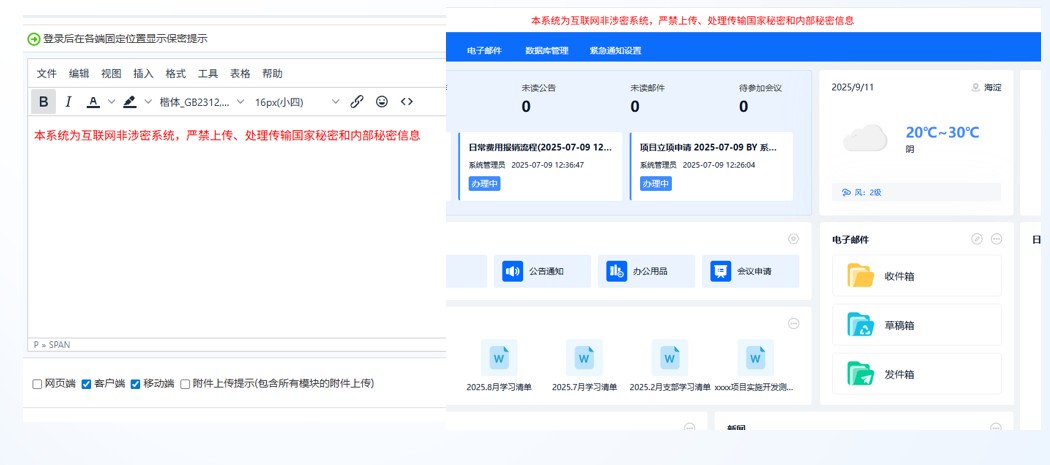This screenshot has width=1050, height=465.
Task: Open the 收件箱 inbox folder
Action: 916,276
